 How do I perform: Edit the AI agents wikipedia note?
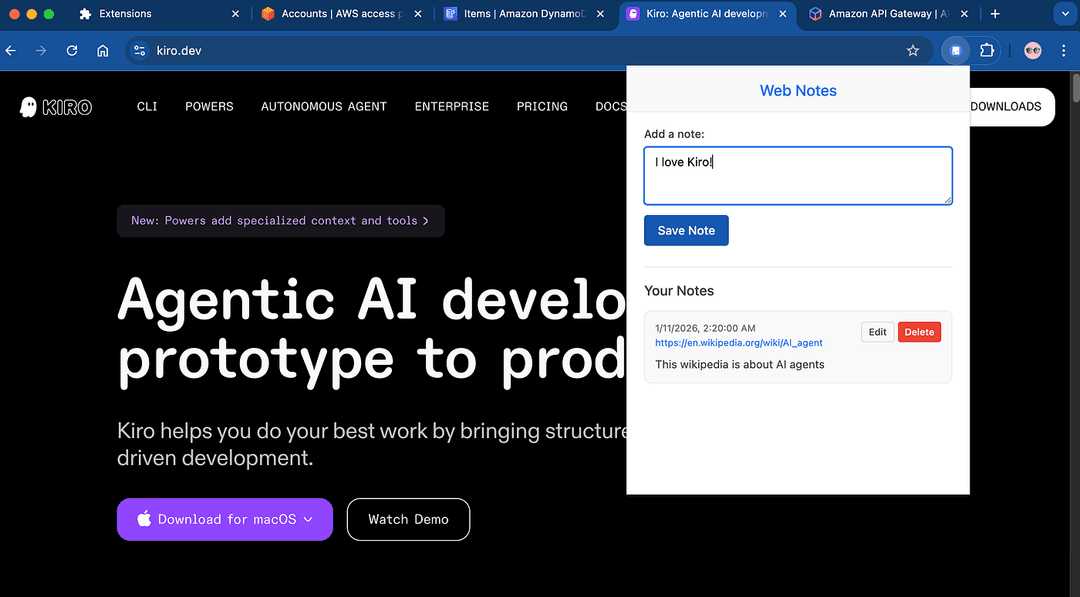click(x=878, y=332)
